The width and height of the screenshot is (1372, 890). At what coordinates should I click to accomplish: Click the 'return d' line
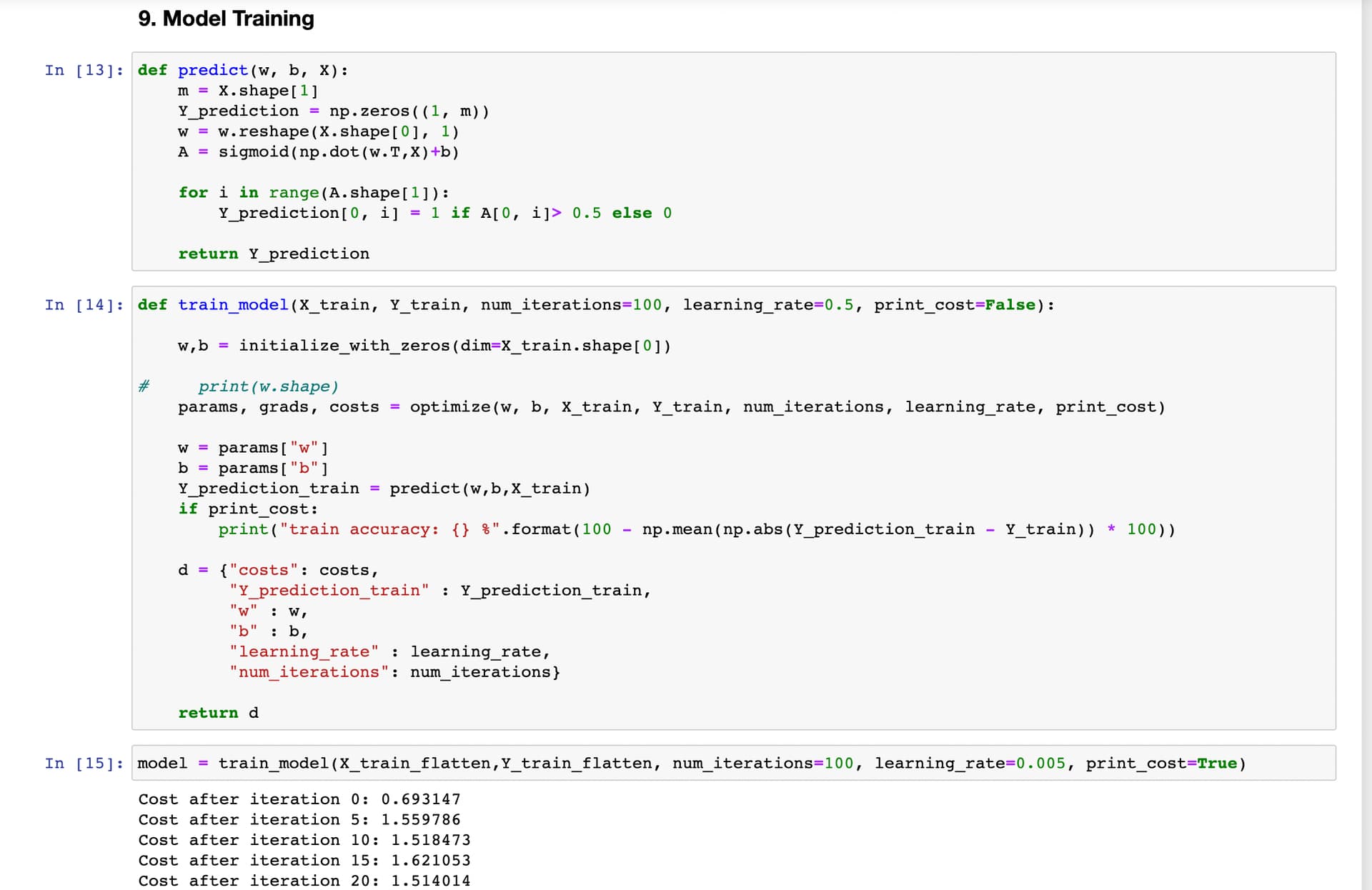218,714
